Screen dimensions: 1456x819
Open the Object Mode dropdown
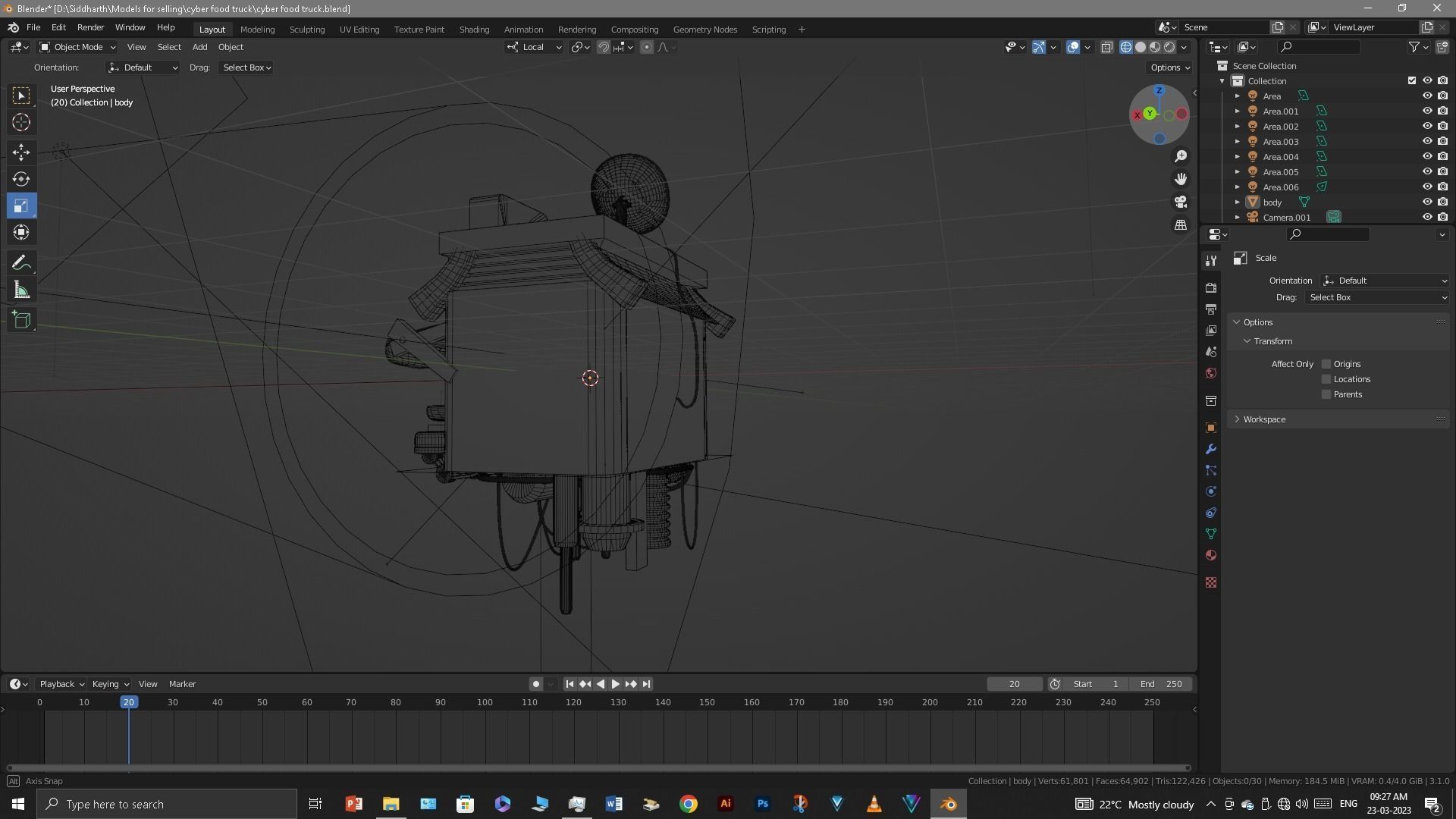(77, 47)
